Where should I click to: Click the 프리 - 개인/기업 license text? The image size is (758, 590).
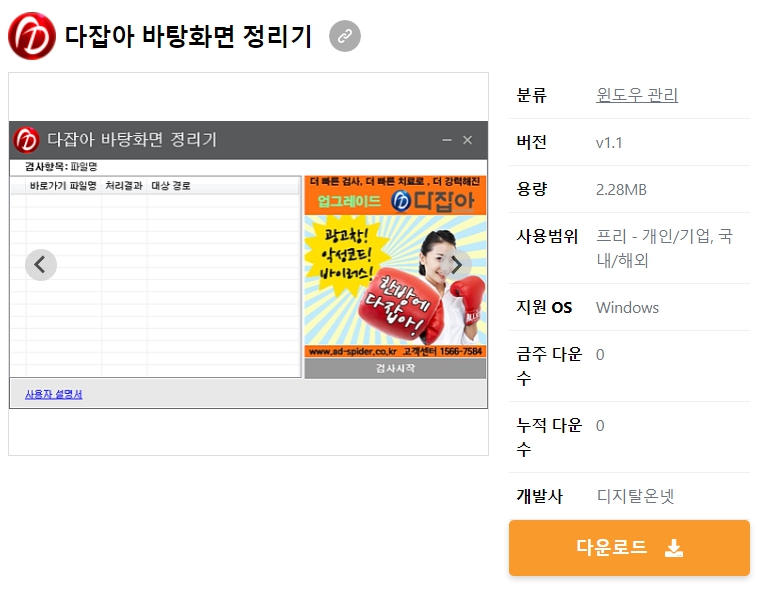click(x=664, y=248)
